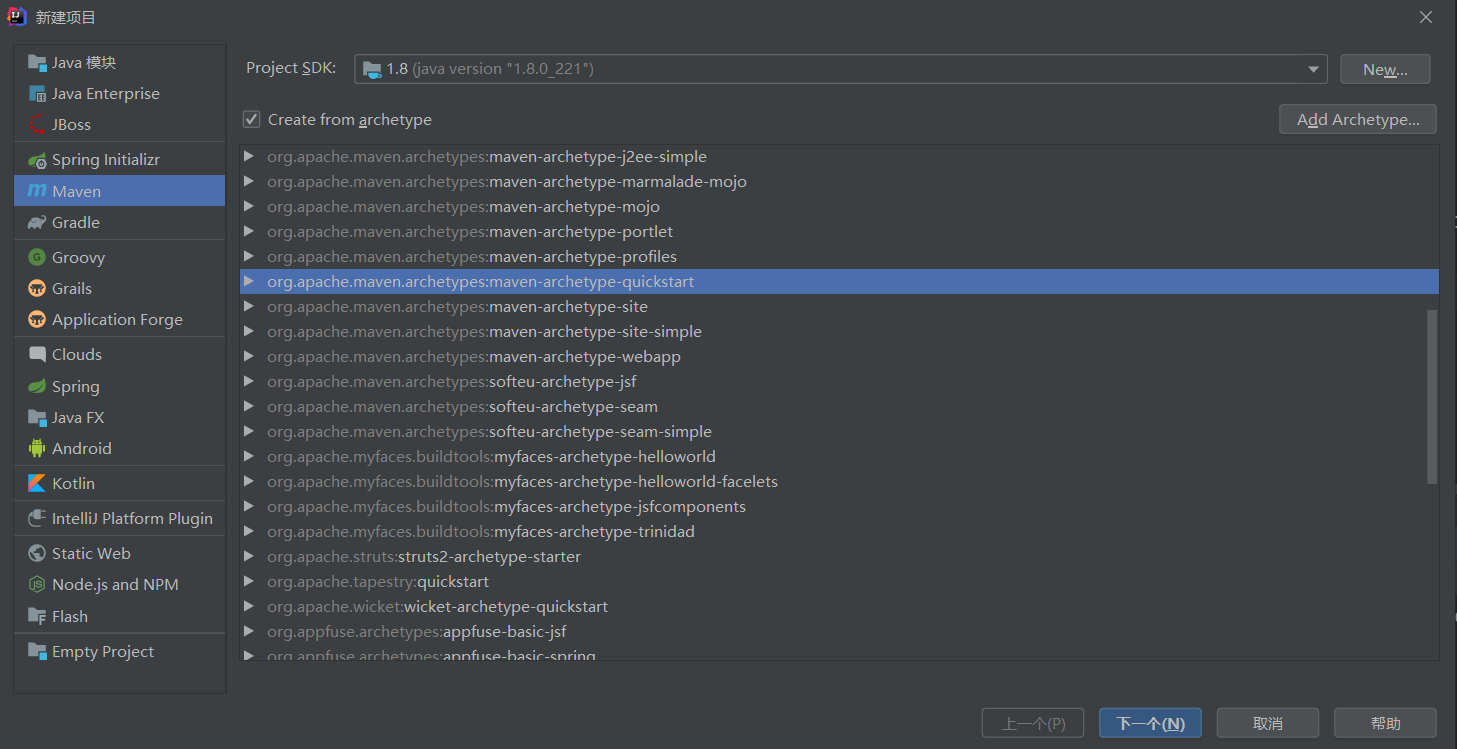
Task: Choose Gradle in the project type list
Action: [x=120, y=222]
